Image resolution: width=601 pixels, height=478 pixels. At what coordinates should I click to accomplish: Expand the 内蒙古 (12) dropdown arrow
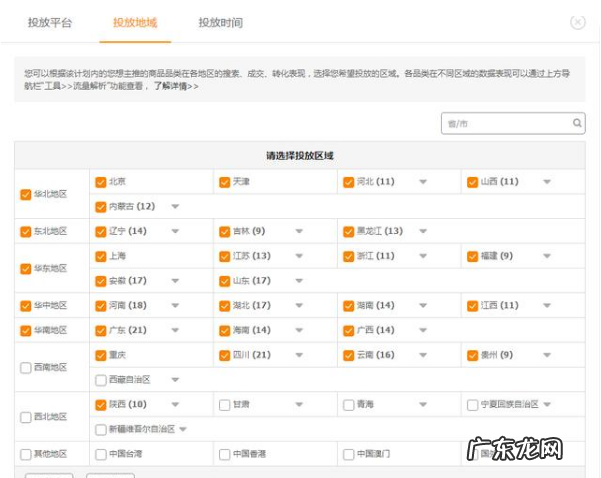tap(175, 207)
